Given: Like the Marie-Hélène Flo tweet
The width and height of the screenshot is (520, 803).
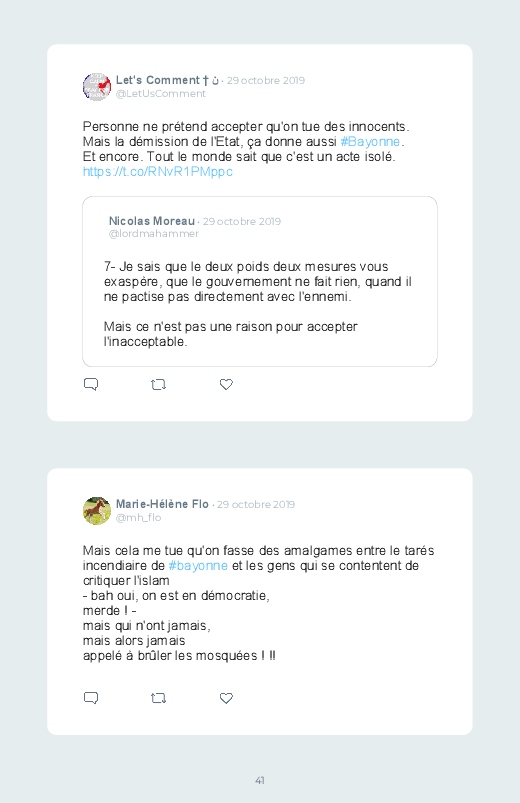Looking at the screenshot, I should (226, 698).
